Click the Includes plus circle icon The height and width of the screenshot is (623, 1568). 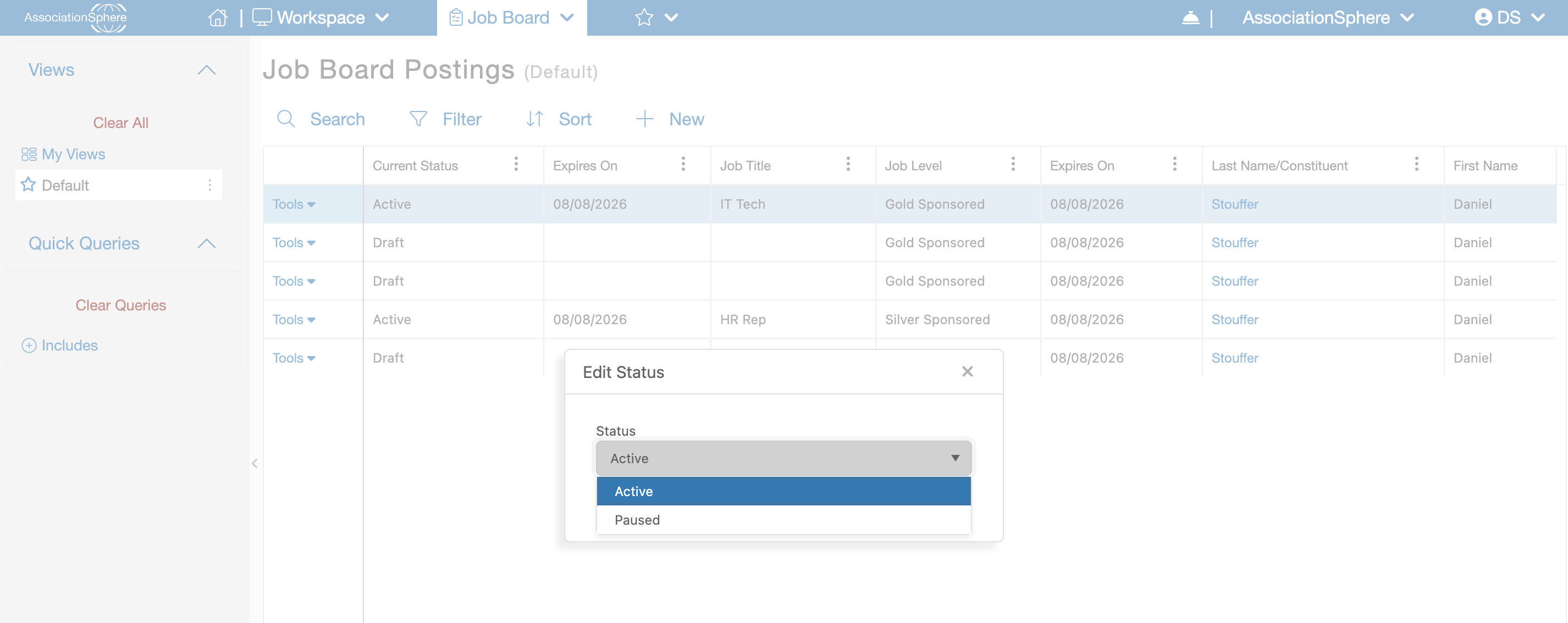[x=29, y=346]
